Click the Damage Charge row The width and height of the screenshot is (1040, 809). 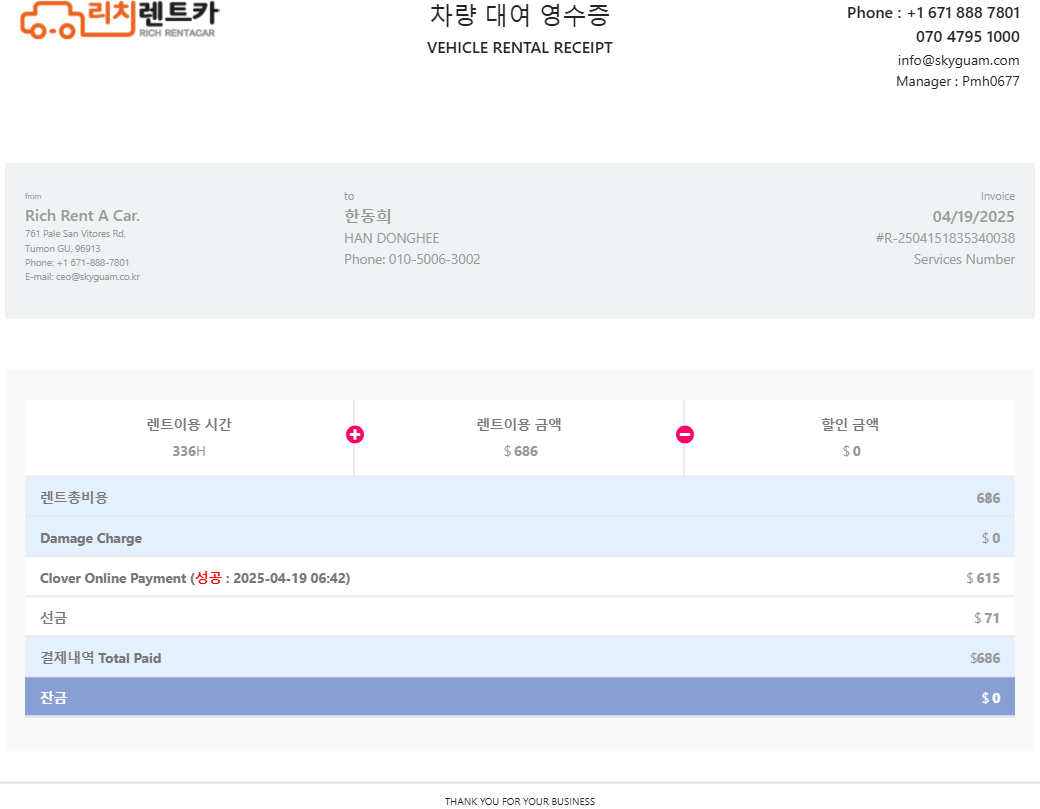point(520,537)
